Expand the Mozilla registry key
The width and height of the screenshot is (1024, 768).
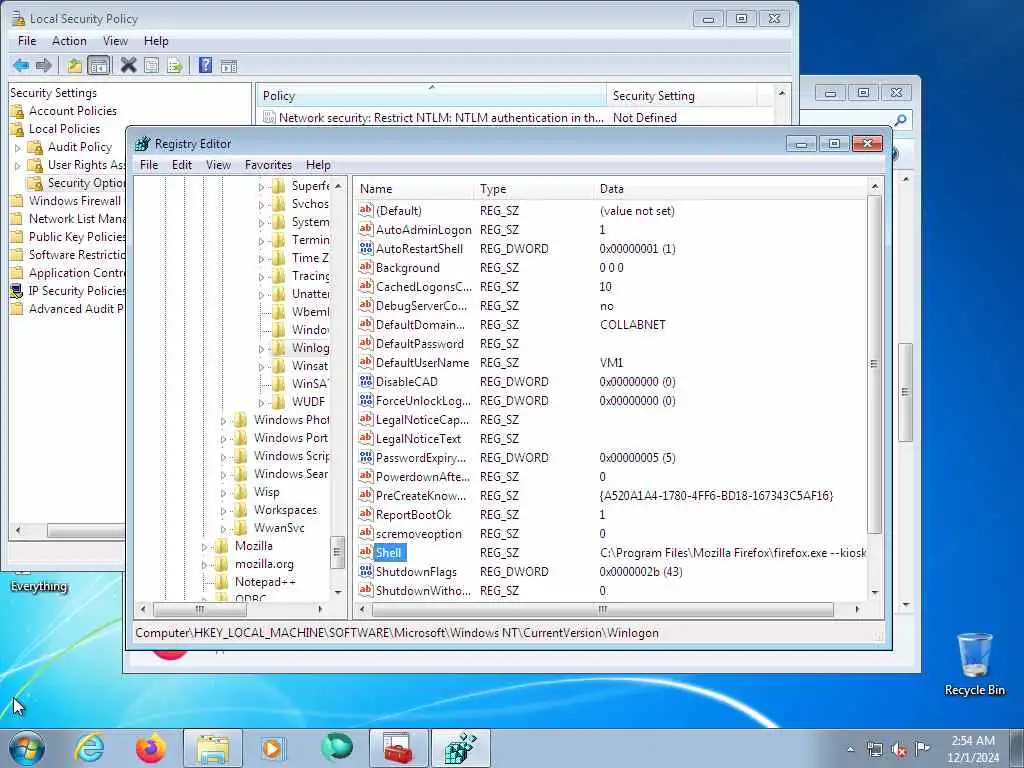click(x=204, y=547)
